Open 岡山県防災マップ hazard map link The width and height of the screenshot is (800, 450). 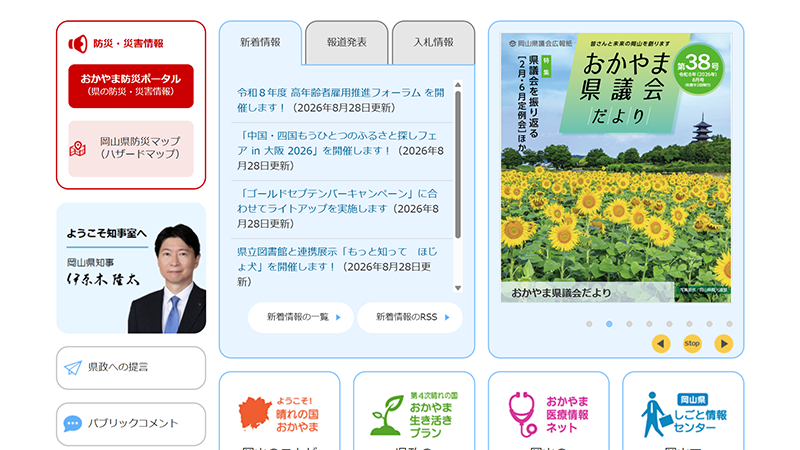(x=131, y=148)
